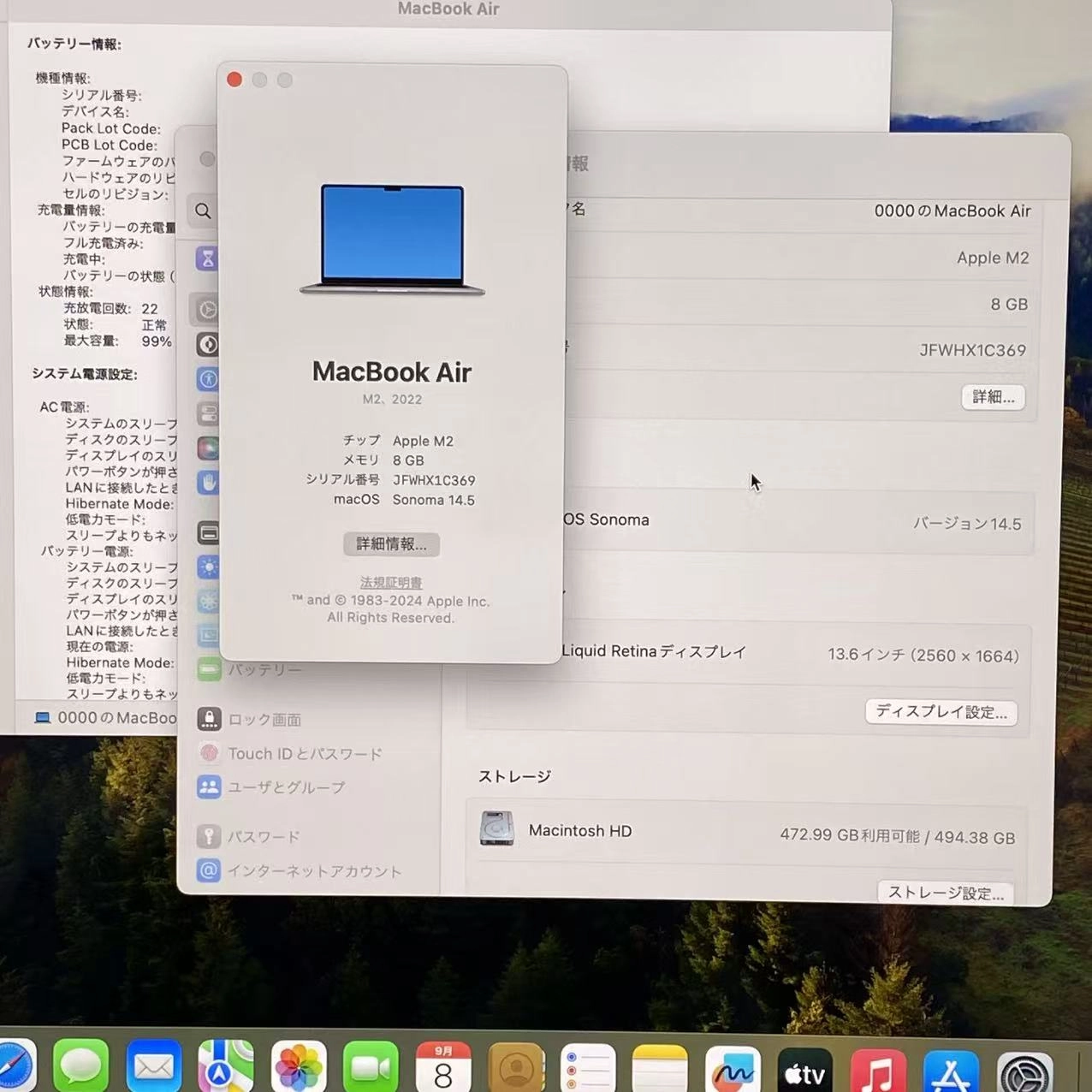Click Liquid Retina ディスプレイ label
Screen dimensions: 1092x1092
click(654, 651)
